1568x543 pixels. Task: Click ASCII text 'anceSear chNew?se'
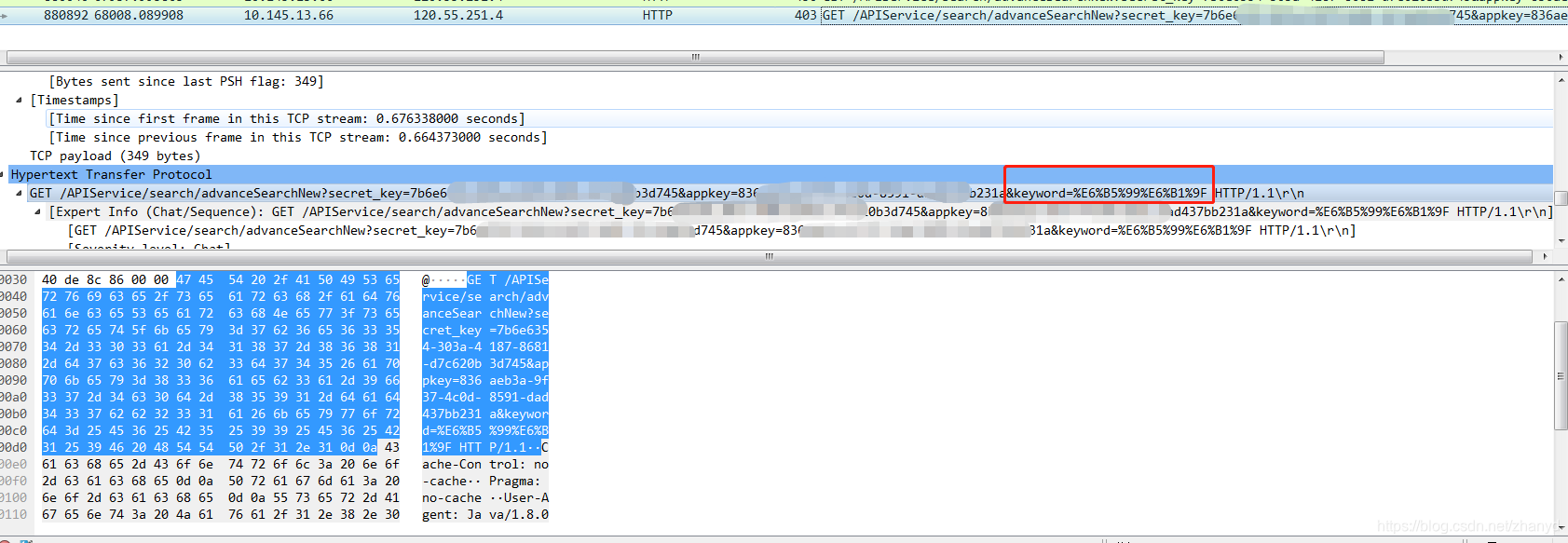(485, 313)
